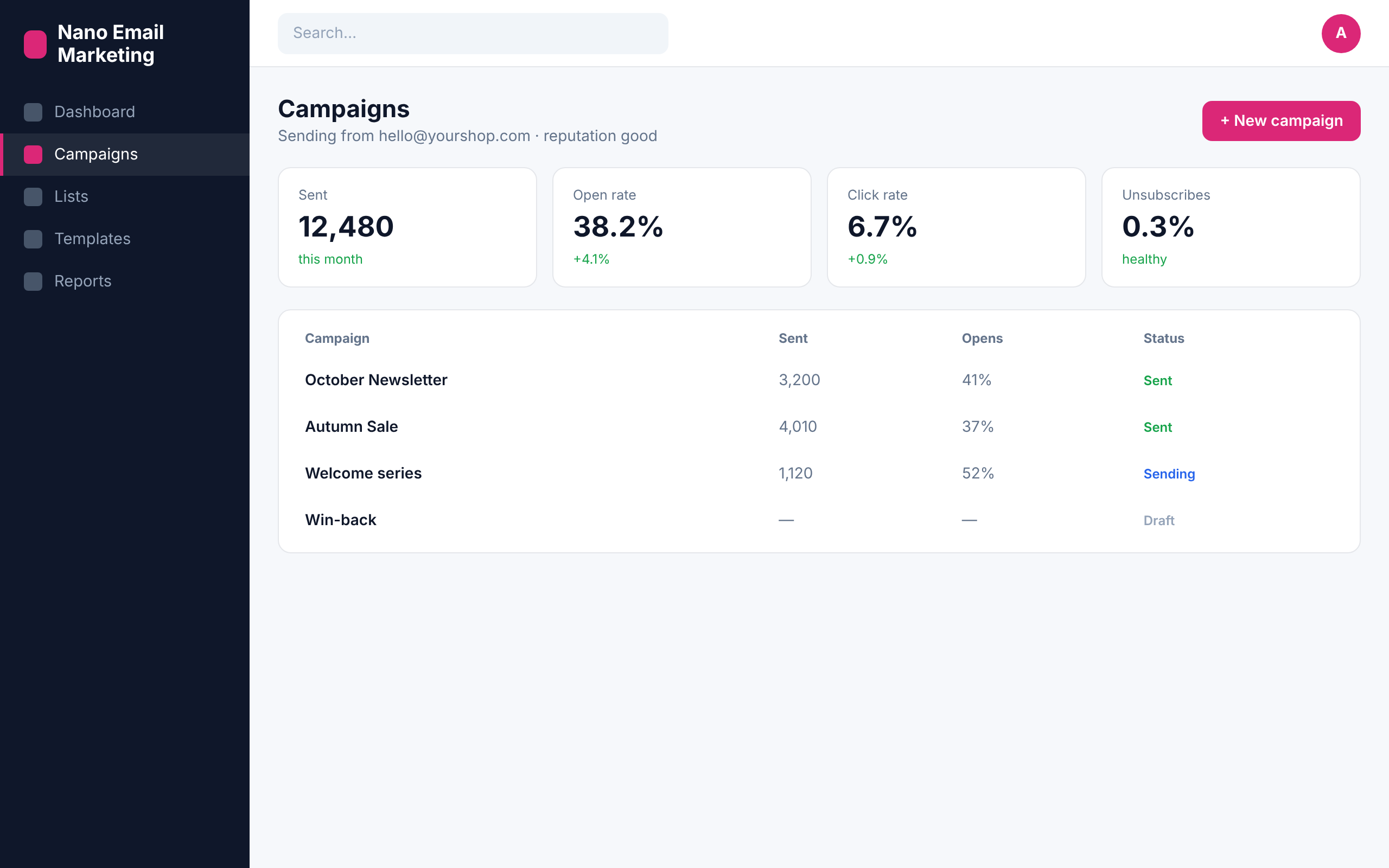Open the Autumn Sale campaign
The width and height of the screenshot is (1389, 868).
click(x=351, y=426)
